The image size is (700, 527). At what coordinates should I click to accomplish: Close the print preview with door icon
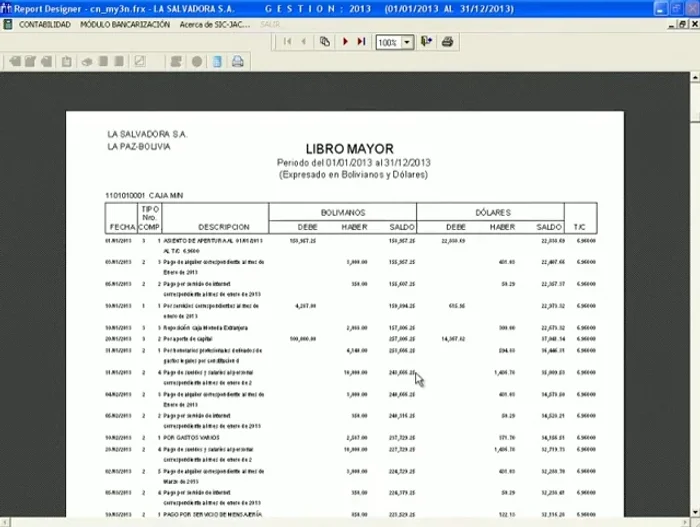427,42
